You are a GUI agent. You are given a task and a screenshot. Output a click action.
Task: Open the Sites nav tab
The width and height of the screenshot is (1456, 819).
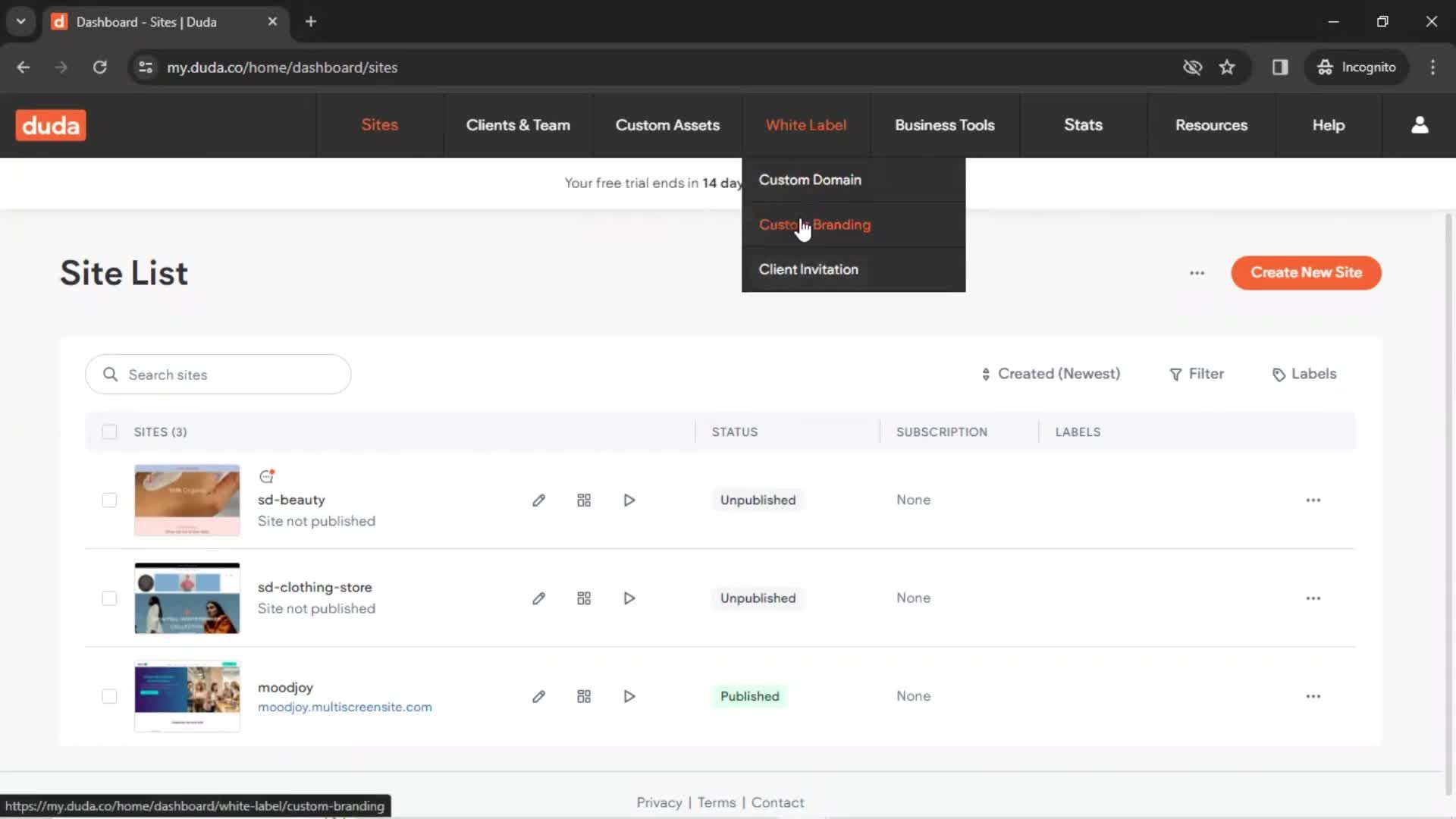pos(379,125)
